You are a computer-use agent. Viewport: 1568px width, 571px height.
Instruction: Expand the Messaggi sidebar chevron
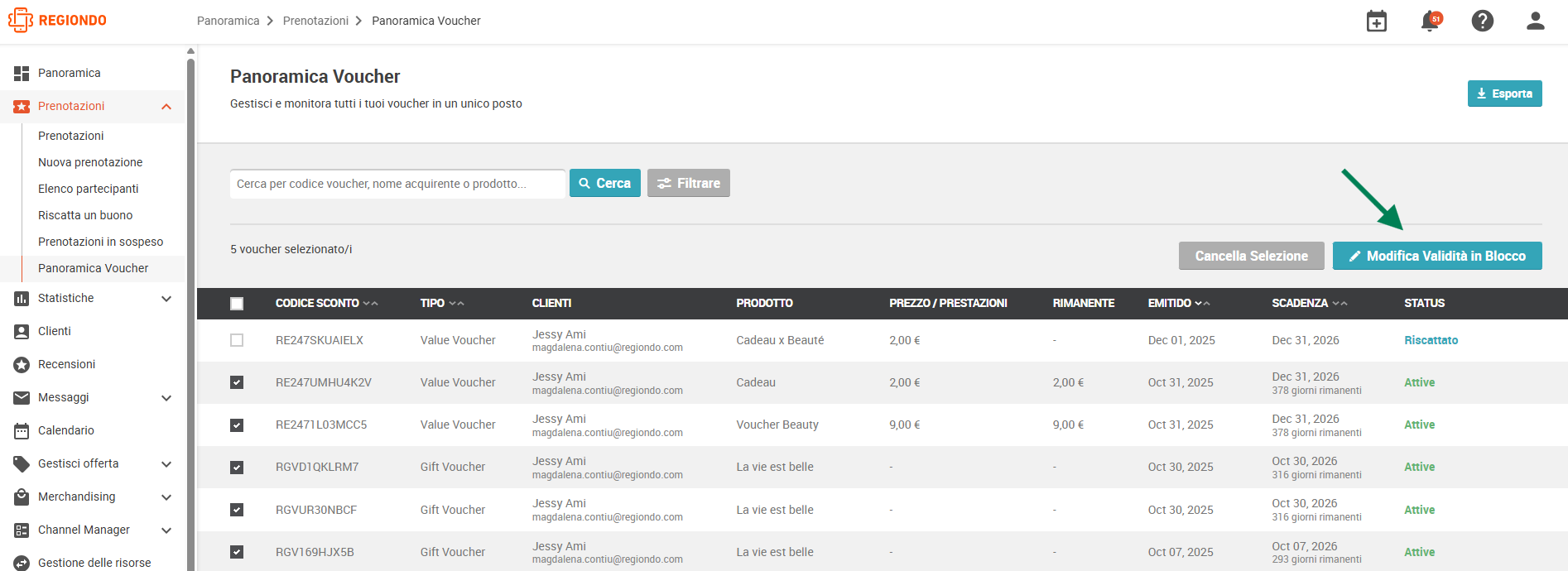click(x=166, y=398)
